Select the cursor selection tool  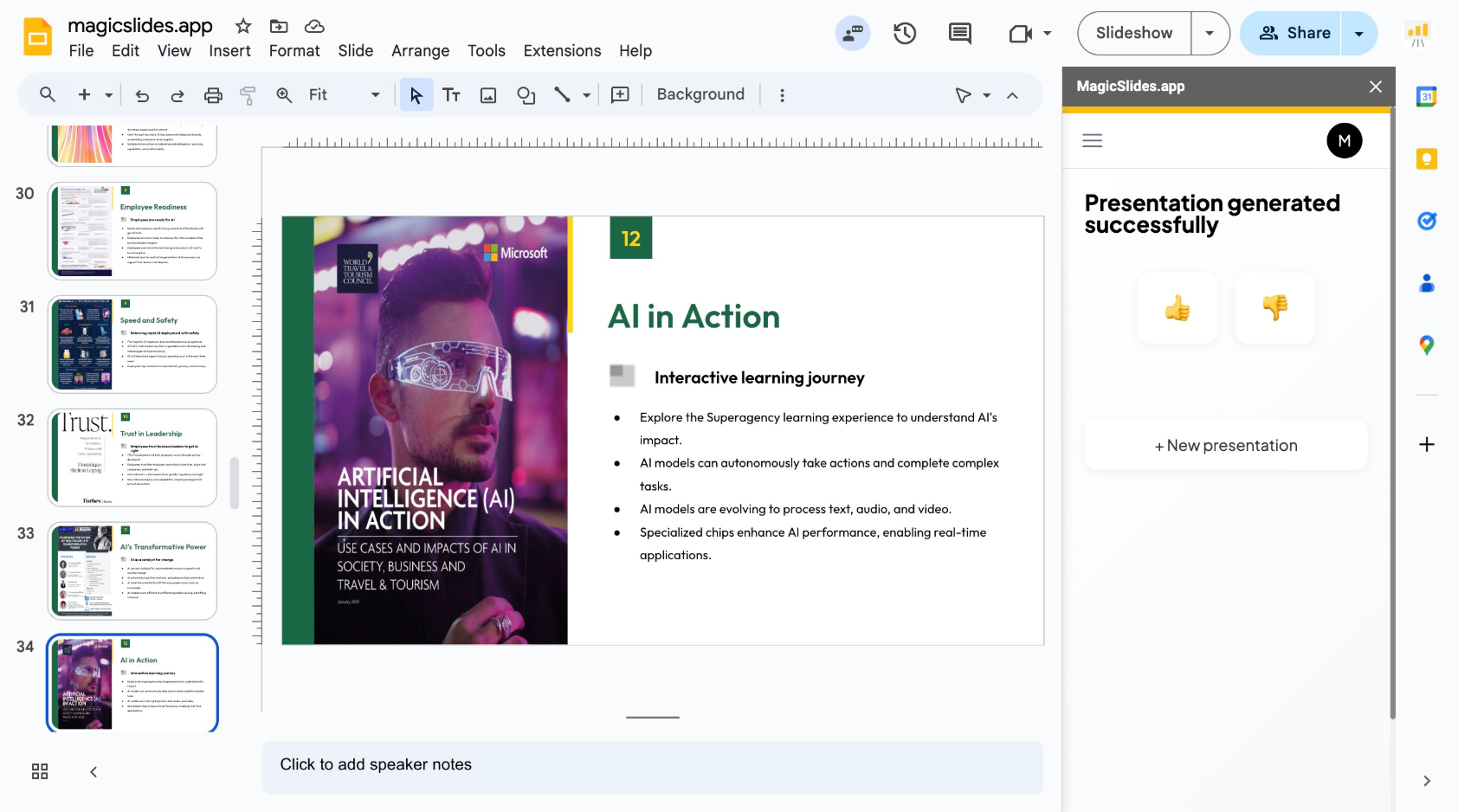click(x=416, y=94)
